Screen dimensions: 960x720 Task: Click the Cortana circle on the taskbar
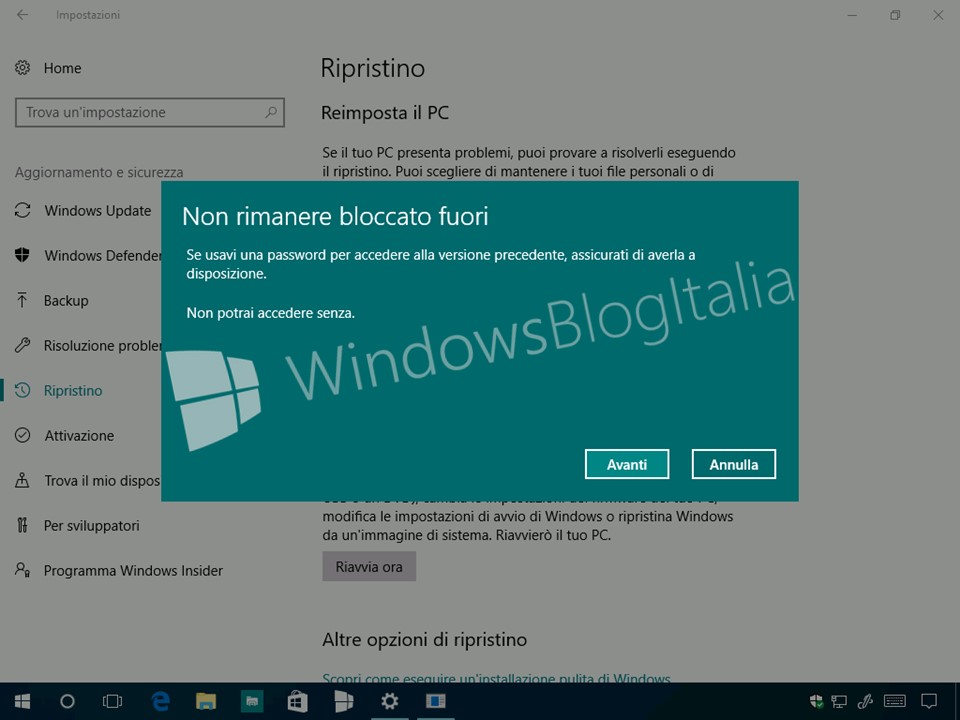click(x=67, y=701)
